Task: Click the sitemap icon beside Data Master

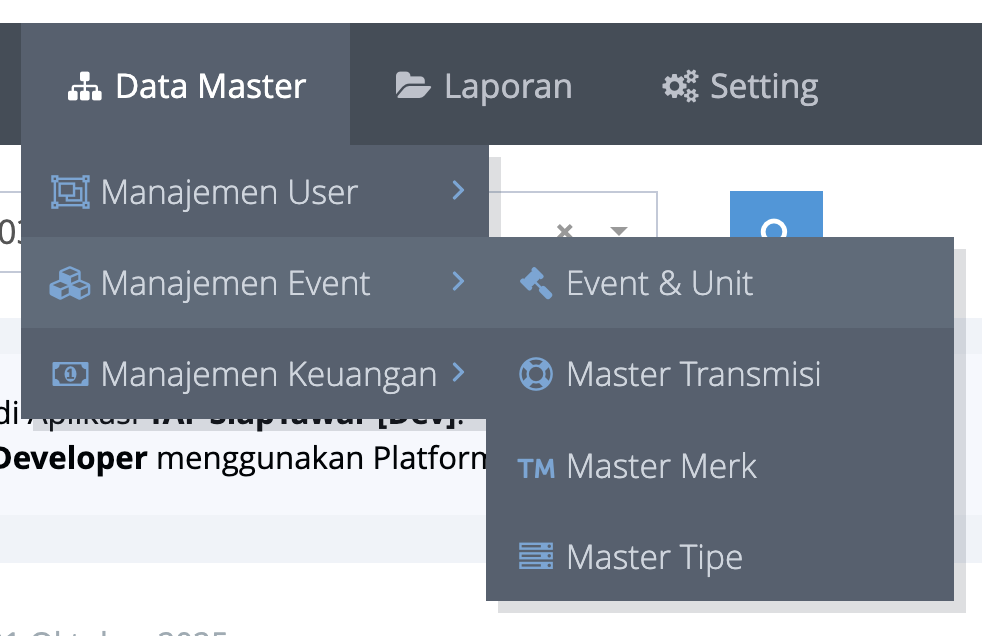Action: [x=85, y=88]
